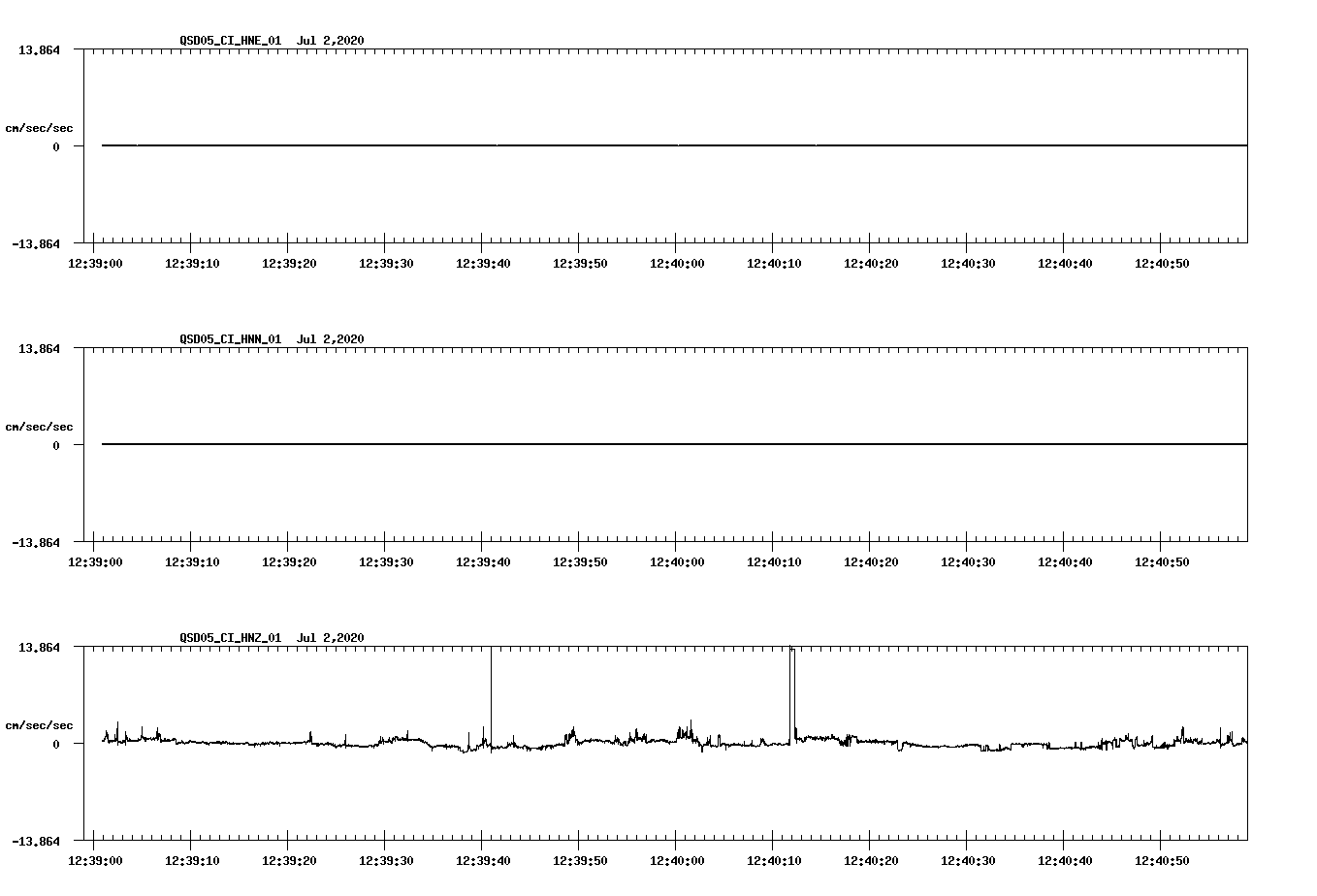The height and width of the screenshot is (896, 1317).
Task: Click -13.864 lower limit on HNN chart
Action: click(36, 542)
